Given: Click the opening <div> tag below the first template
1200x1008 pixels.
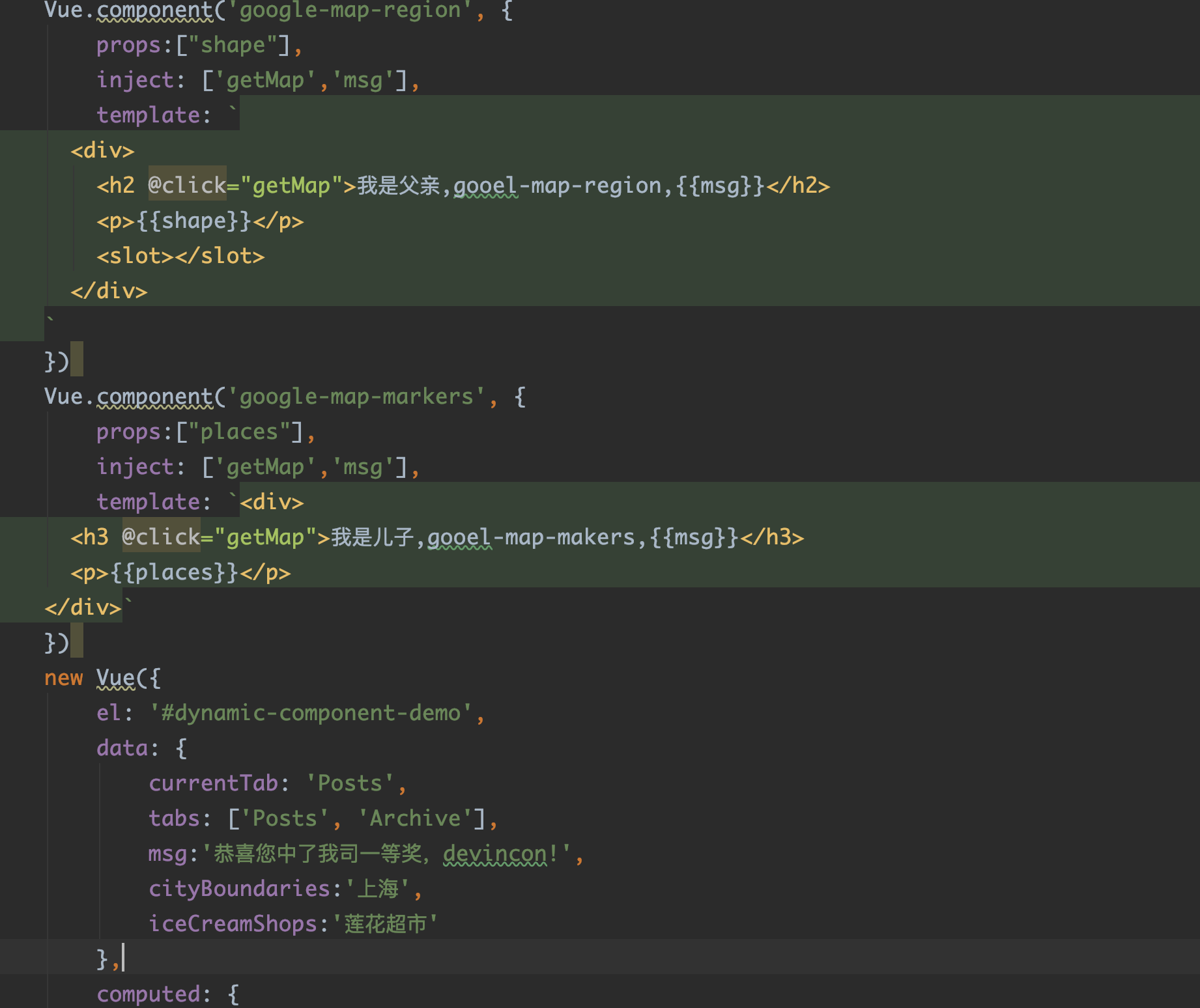Looking at the screenshot, I should [102, 151].
